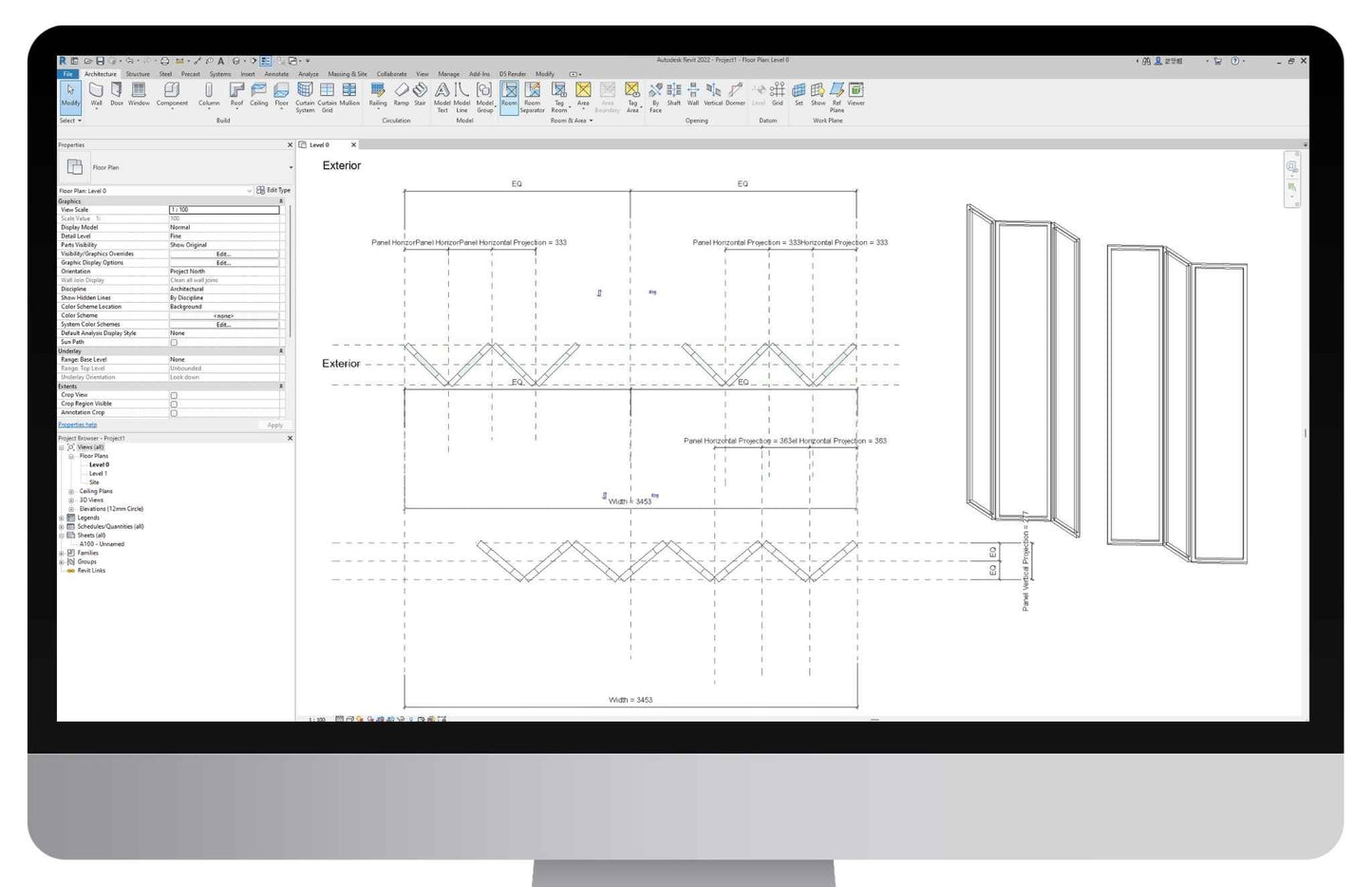Open the Massing & Site tab
Screen dimensions: 1372x887
click(x=347, y=74)
